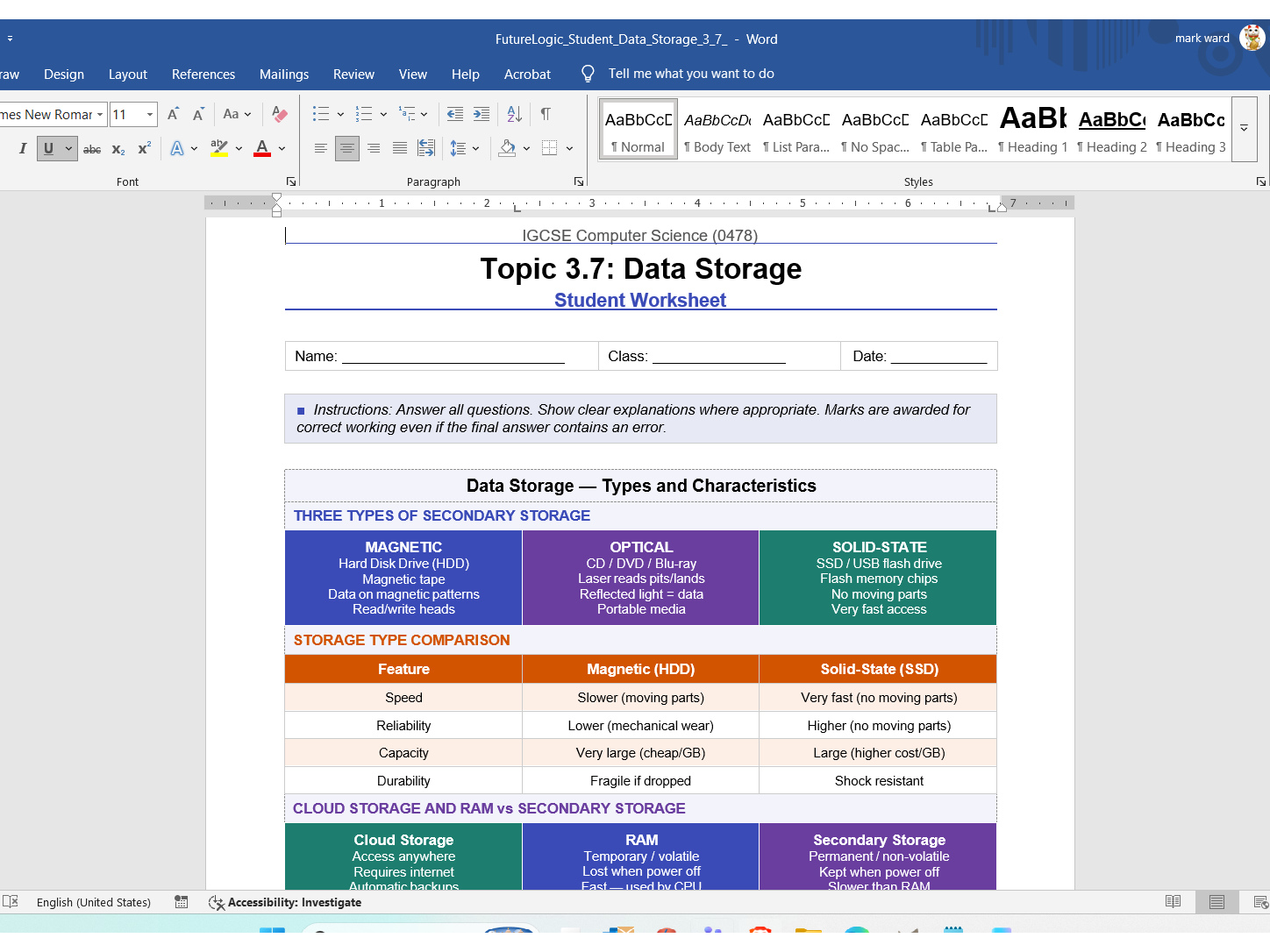Expand font color options arrow
The width and height of the screenshot is (1270, 952).
point(282,149)
